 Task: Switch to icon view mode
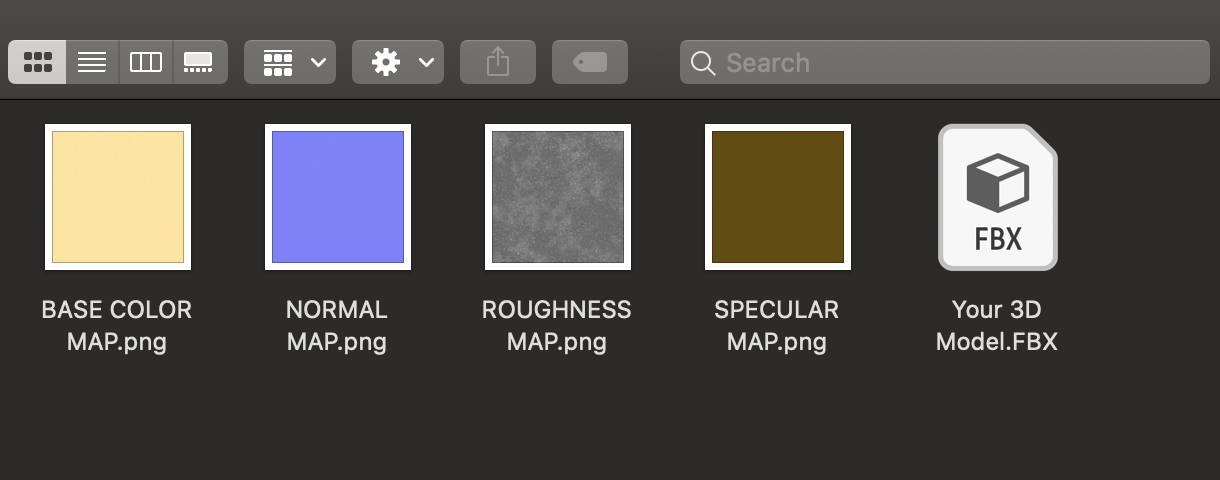pyautogui.click(x=38, y=62)
